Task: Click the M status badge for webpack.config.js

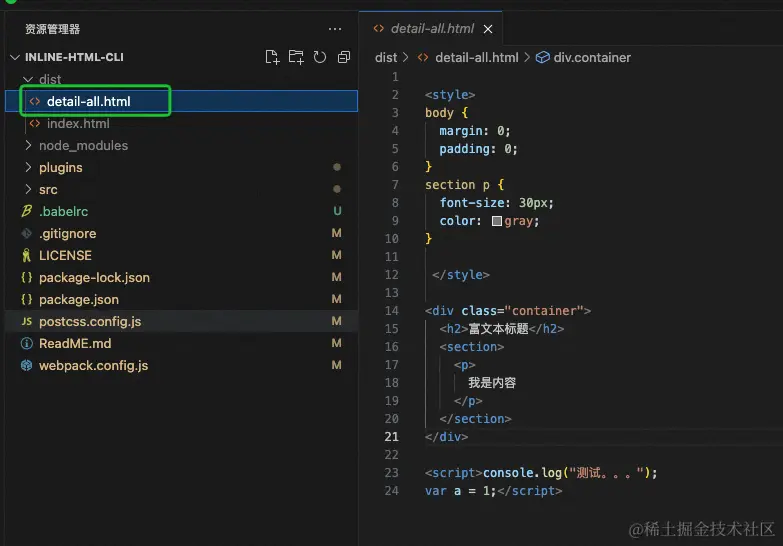Action: tap(337, 365)
